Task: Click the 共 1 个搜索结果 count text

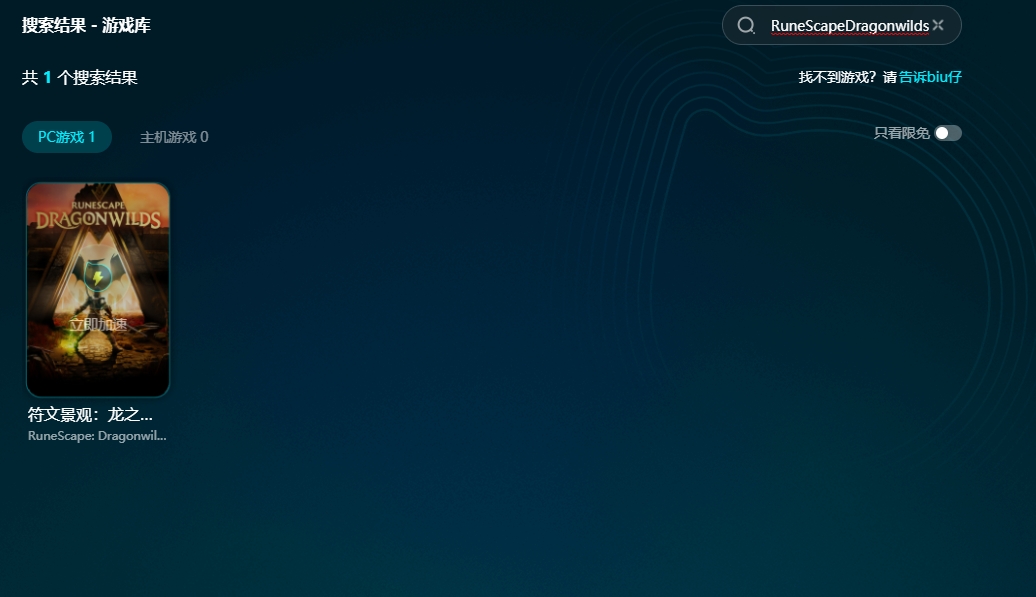Action: [80, 77]
